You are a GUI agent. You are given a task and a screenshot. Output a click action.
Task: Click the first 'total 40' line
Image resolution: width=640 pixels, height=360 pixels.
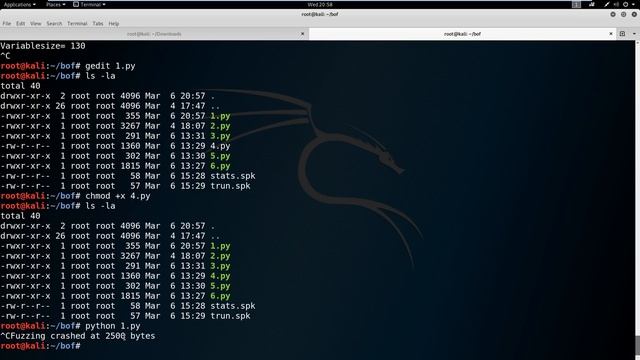point(20,86)
